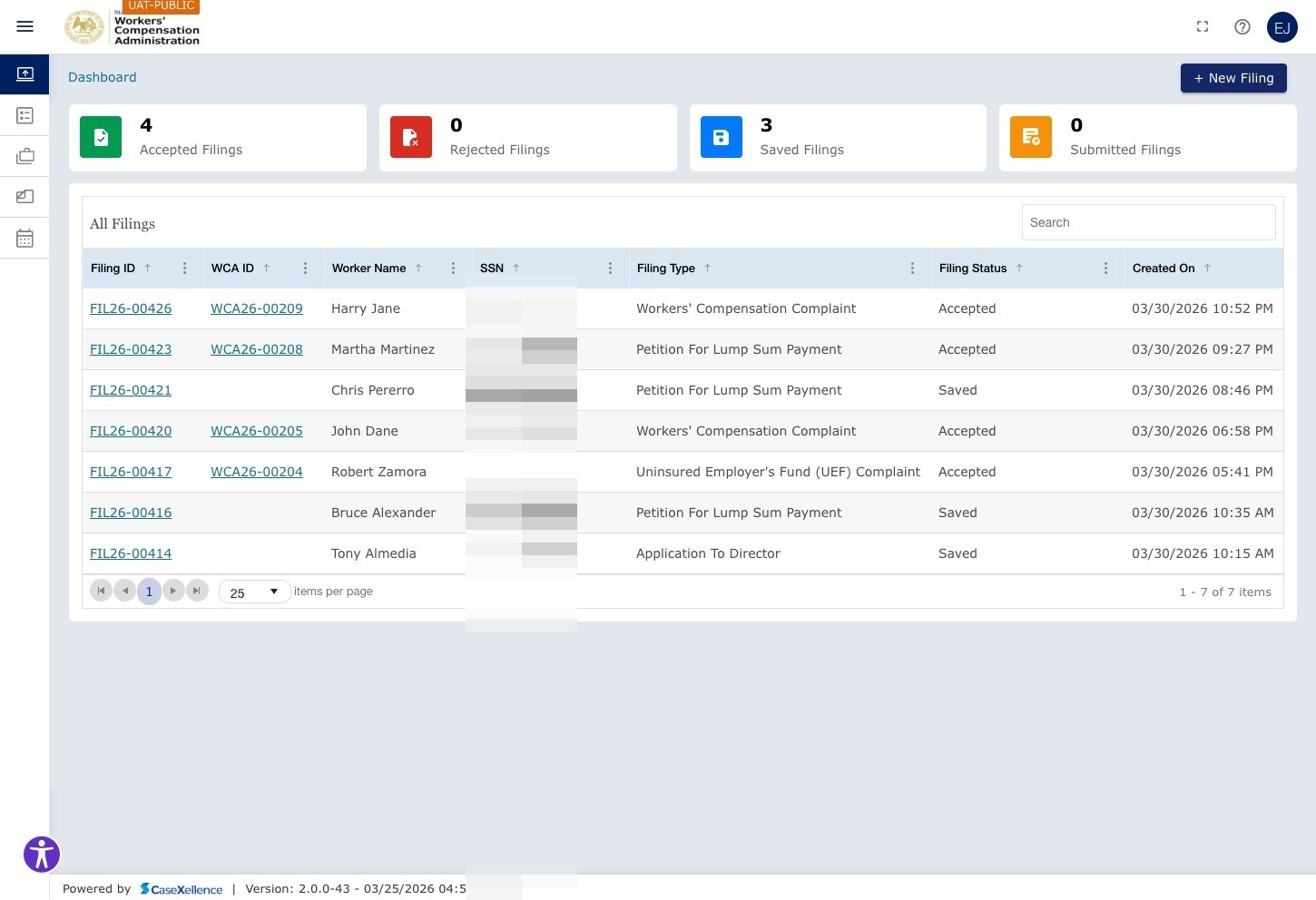Sort by Filing ID arrow
Image resolution: width=1316 pixels, height=900 pixels.
pyautogui.click(x=147, y=269)
